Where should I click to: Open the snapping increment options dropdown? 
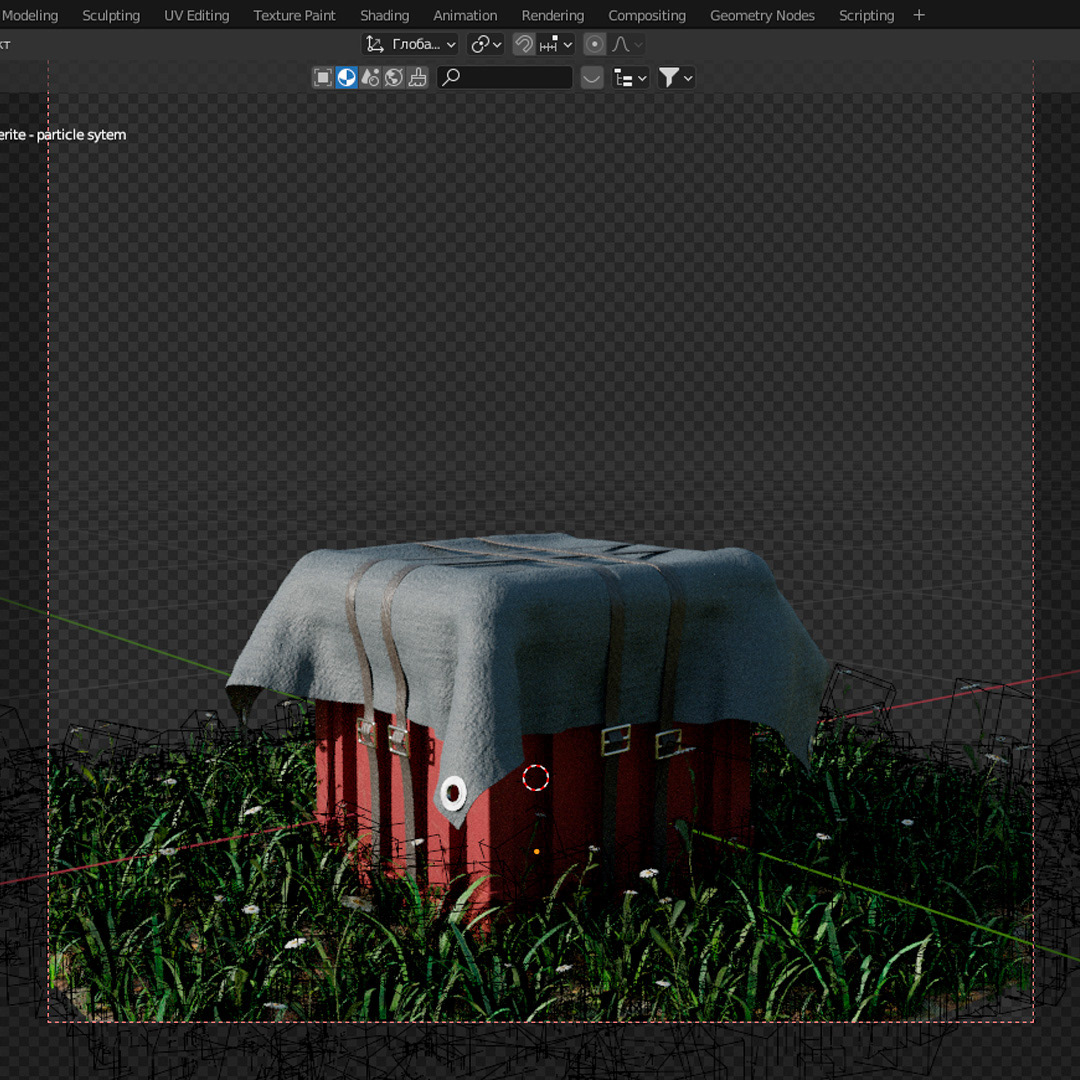pyautogui.click(x=556, y=44)
